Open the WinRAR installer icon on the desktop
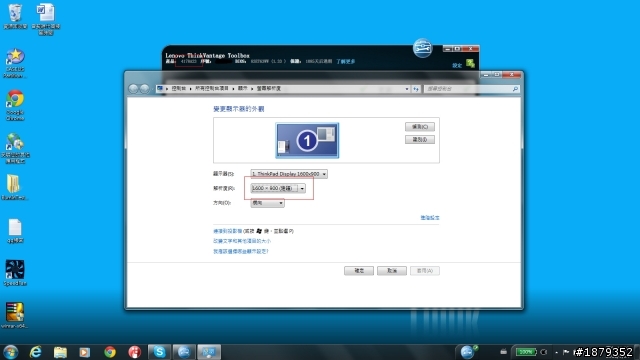The width and height of the screenshot is (640, 360). 15,315
